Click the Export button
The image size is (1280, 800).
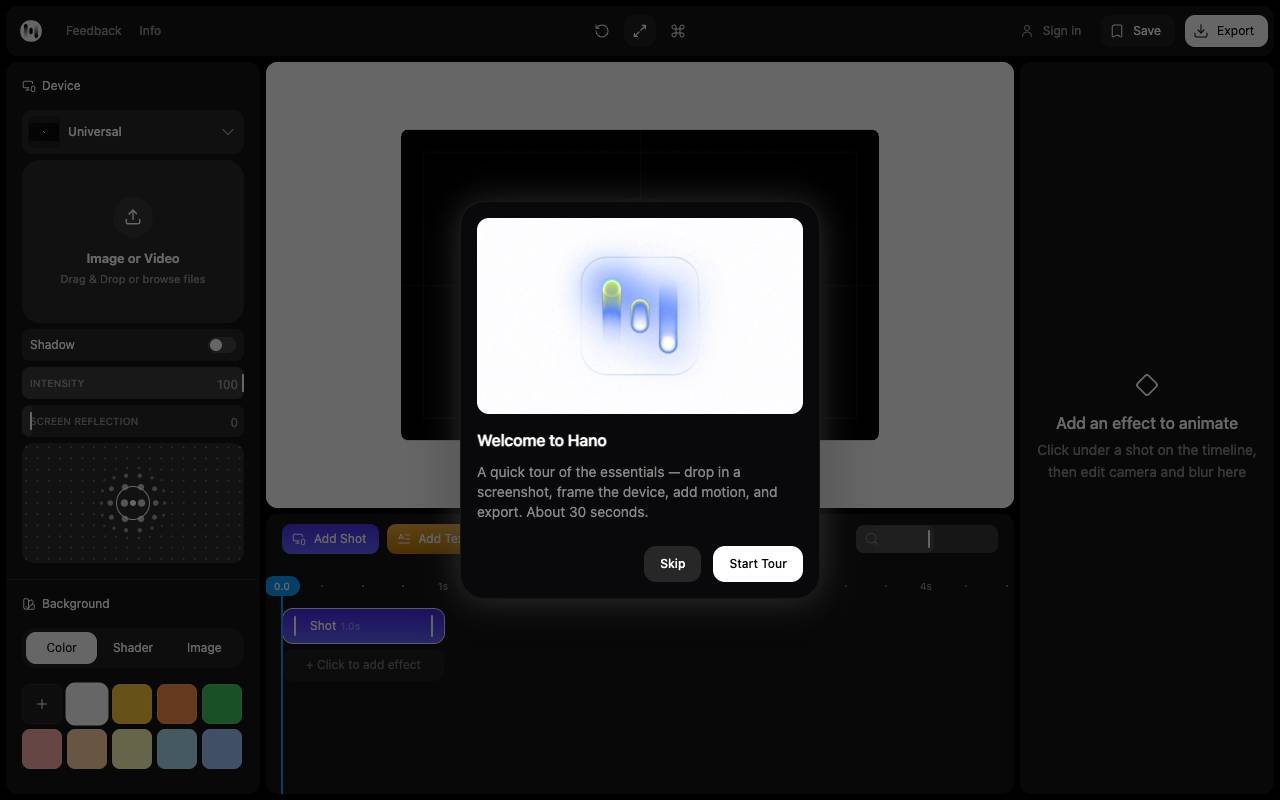[1226, 31]
